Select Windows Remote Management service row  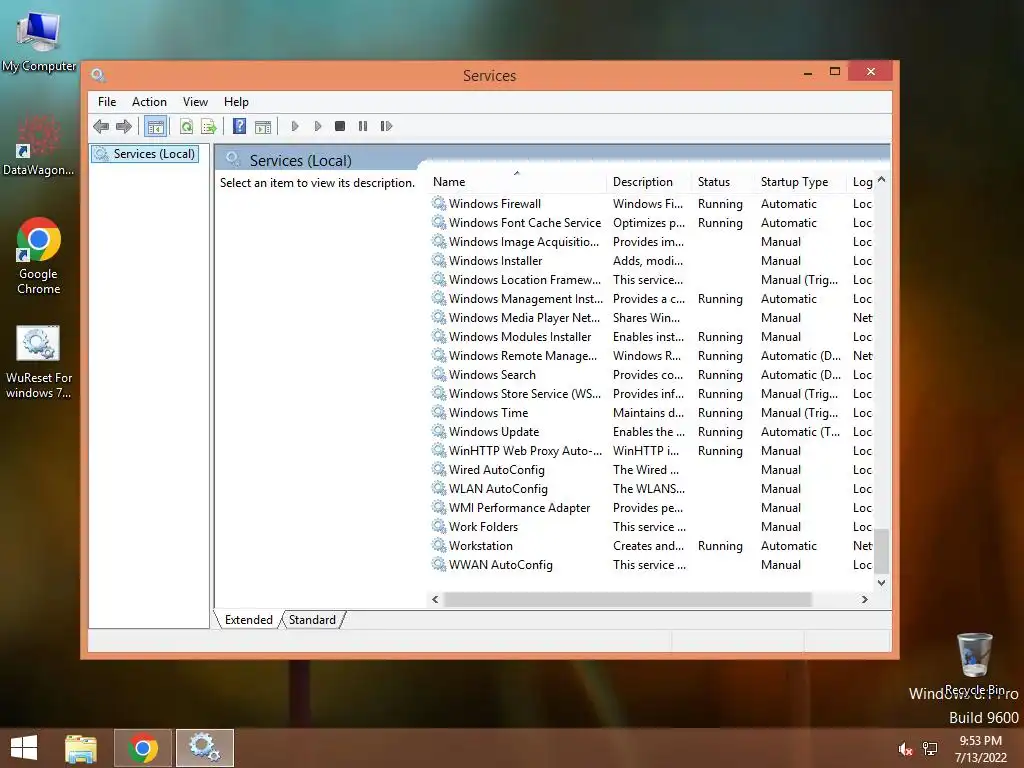coord(651,356)
